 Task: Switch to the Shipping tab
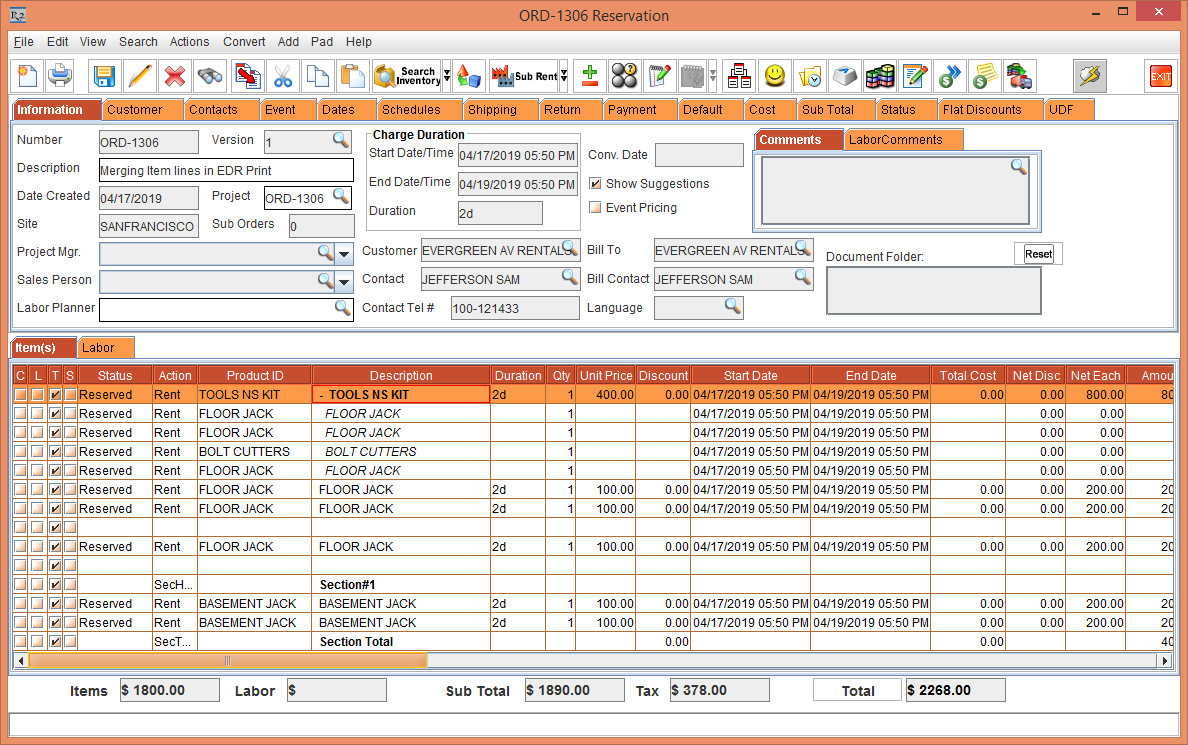coord(492,110)
